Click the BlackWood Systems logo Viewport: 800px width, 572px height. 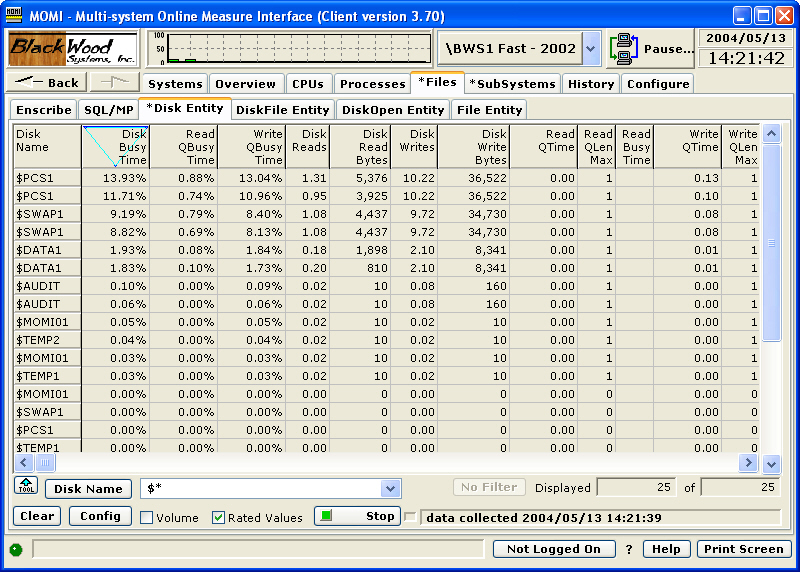click(72, 48)
